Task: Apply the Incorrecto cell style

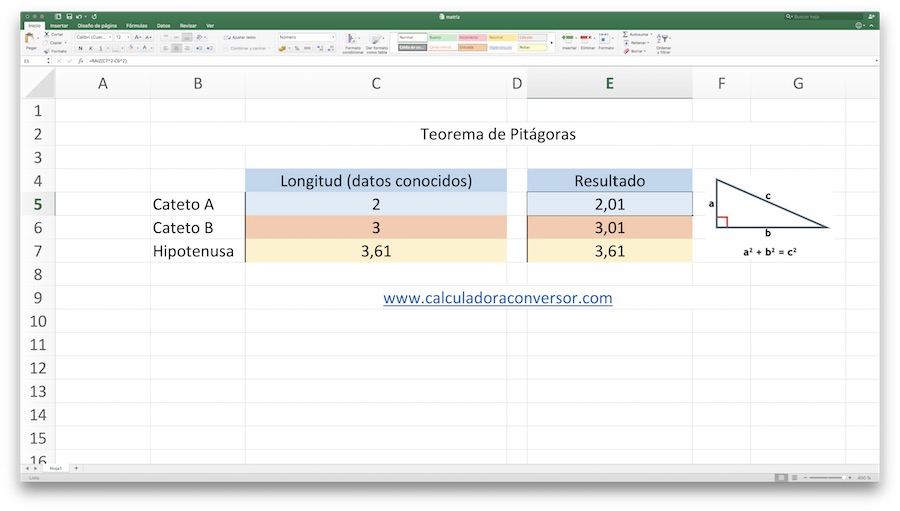Action: [472, 37]
